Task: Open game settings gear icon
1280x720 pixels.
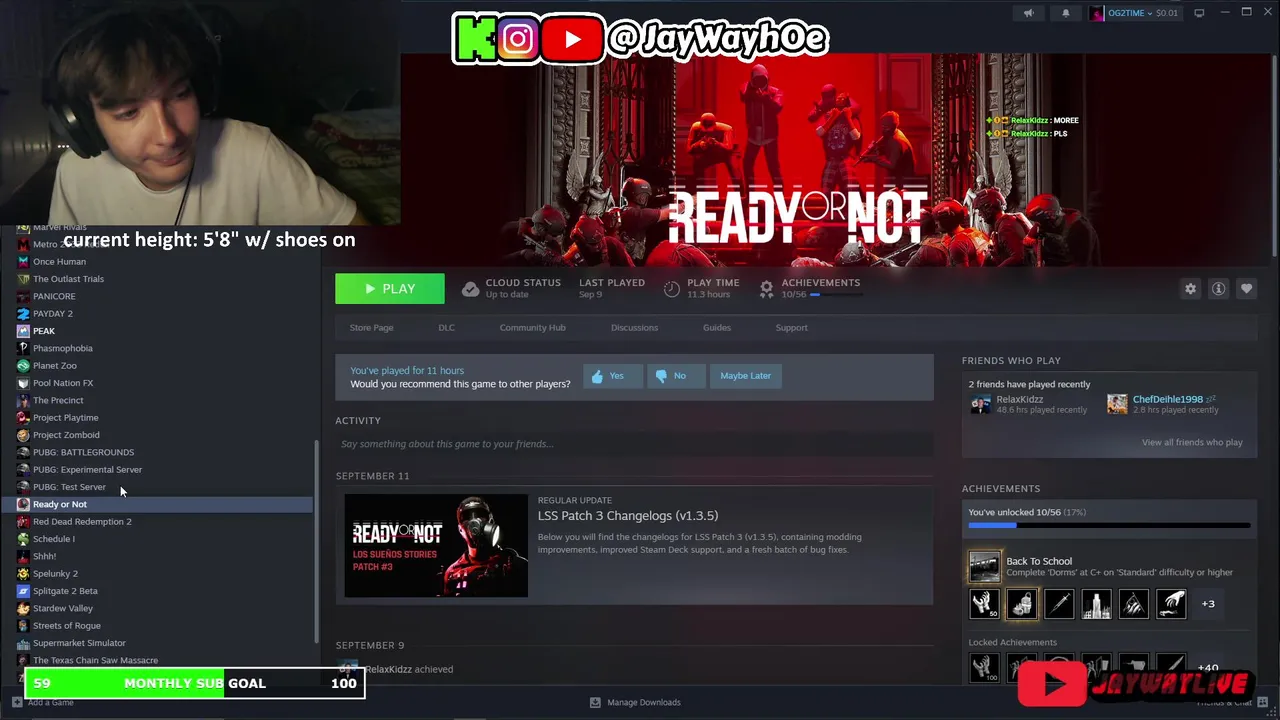Action: tap(1190, 289)
